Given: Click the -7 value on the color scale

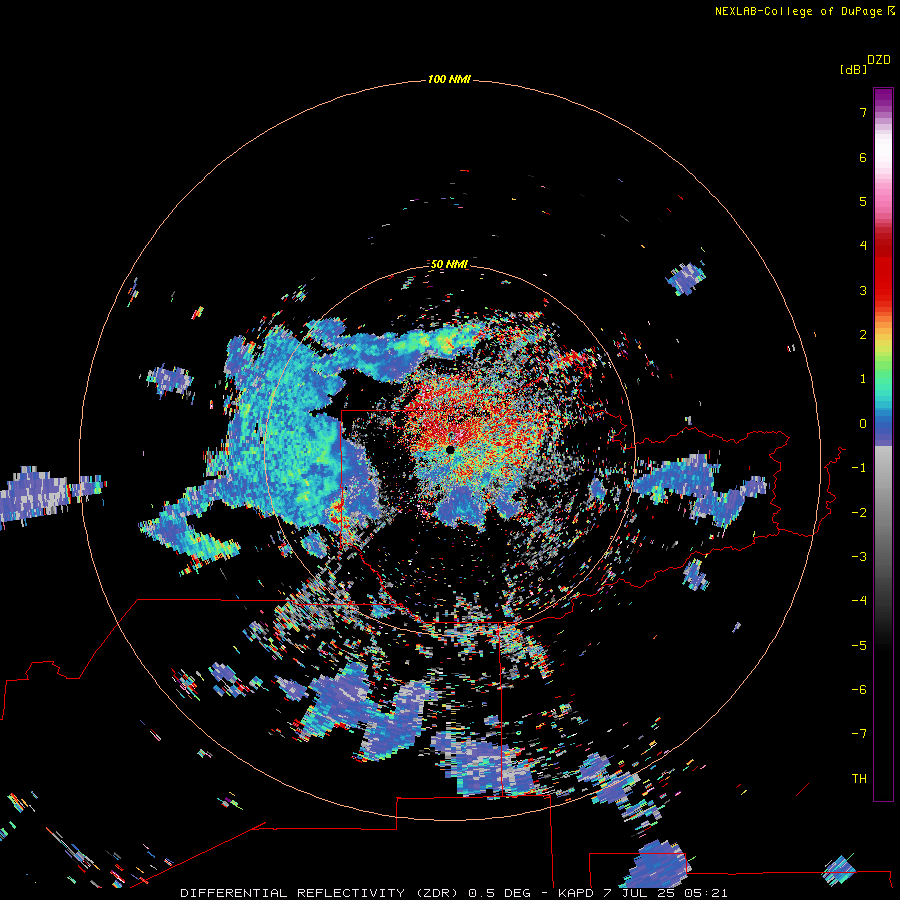Looking at the screenshot, I should pos(859,734).
